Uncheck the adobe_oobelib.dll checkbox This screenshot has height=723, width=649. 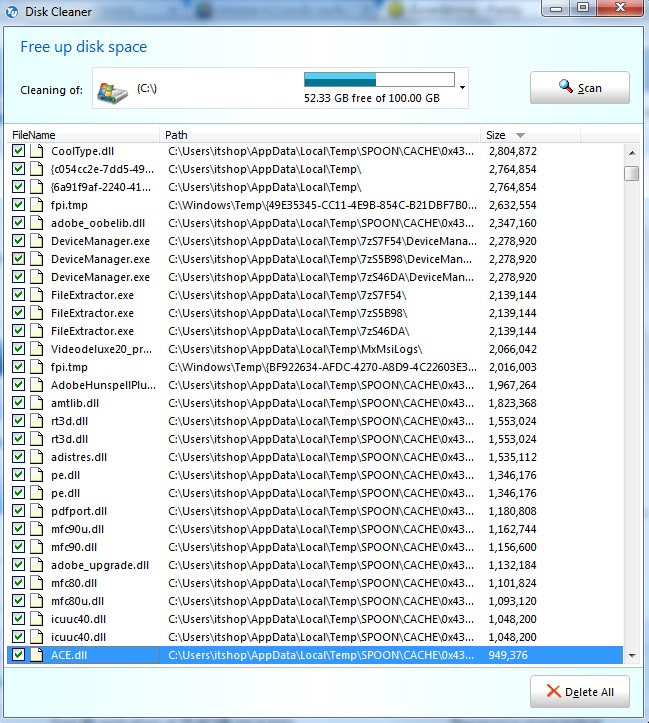(x=18, y=223)
